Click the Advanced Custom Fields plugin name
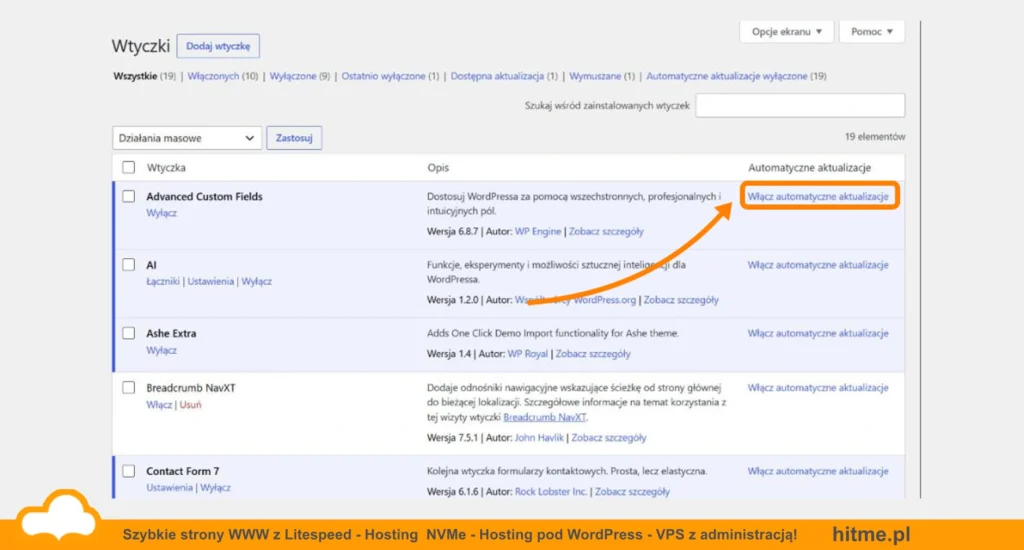The image size is (1024, 550). tap(204, 196)
